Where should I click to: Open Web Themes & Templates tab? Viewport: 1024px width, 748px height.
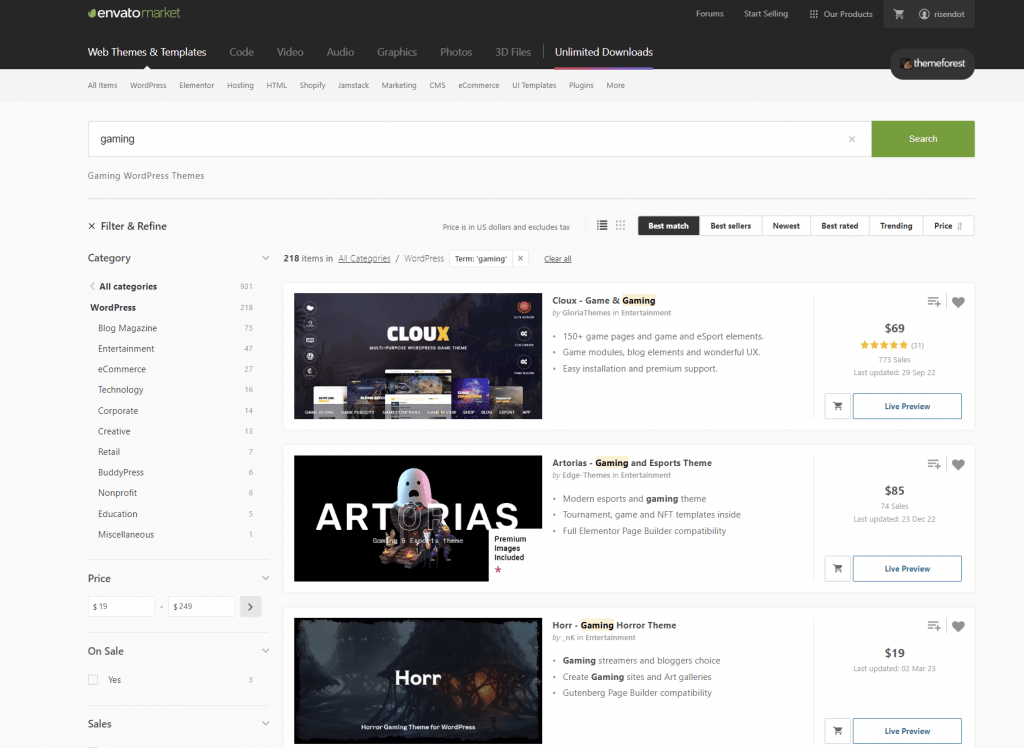(x=147, y=52)
